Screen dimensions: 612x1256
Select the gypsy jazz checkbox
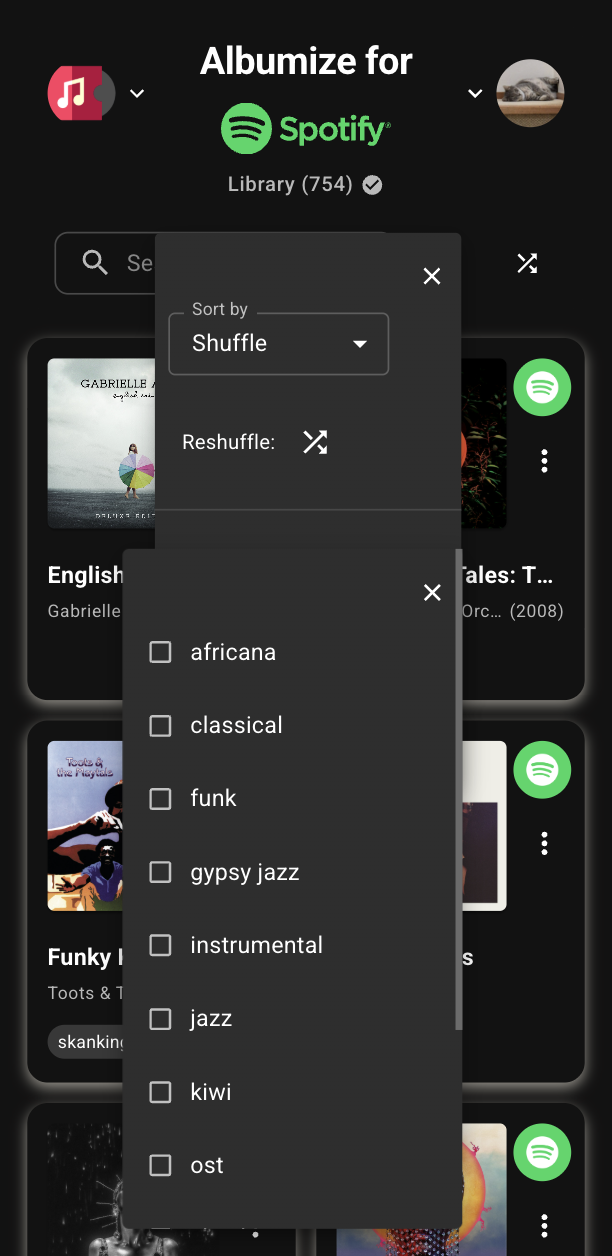click(x=160, y=871)
